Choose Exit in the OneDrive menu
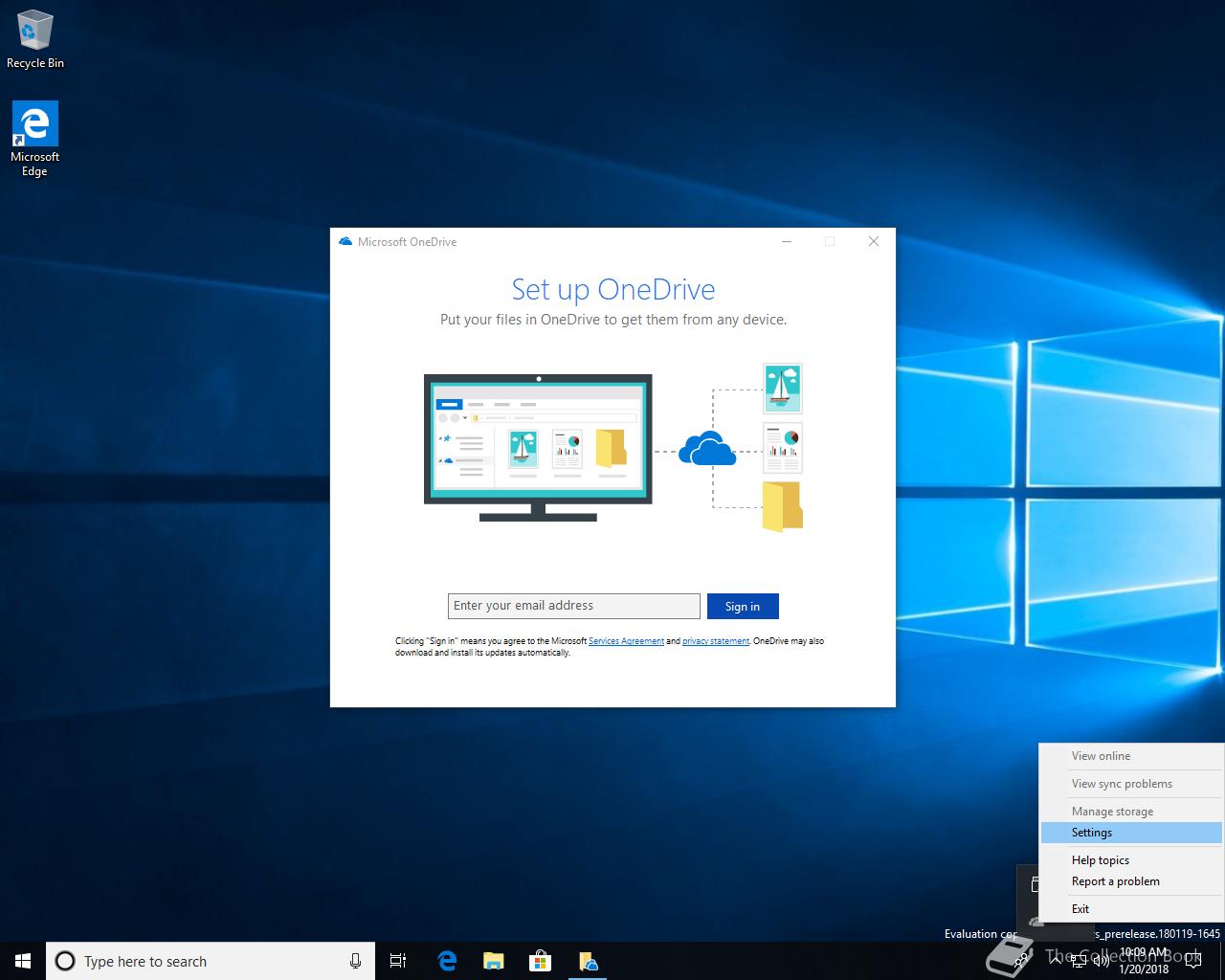Viewport: 1225px width, 980px height. coord(1131,909)
